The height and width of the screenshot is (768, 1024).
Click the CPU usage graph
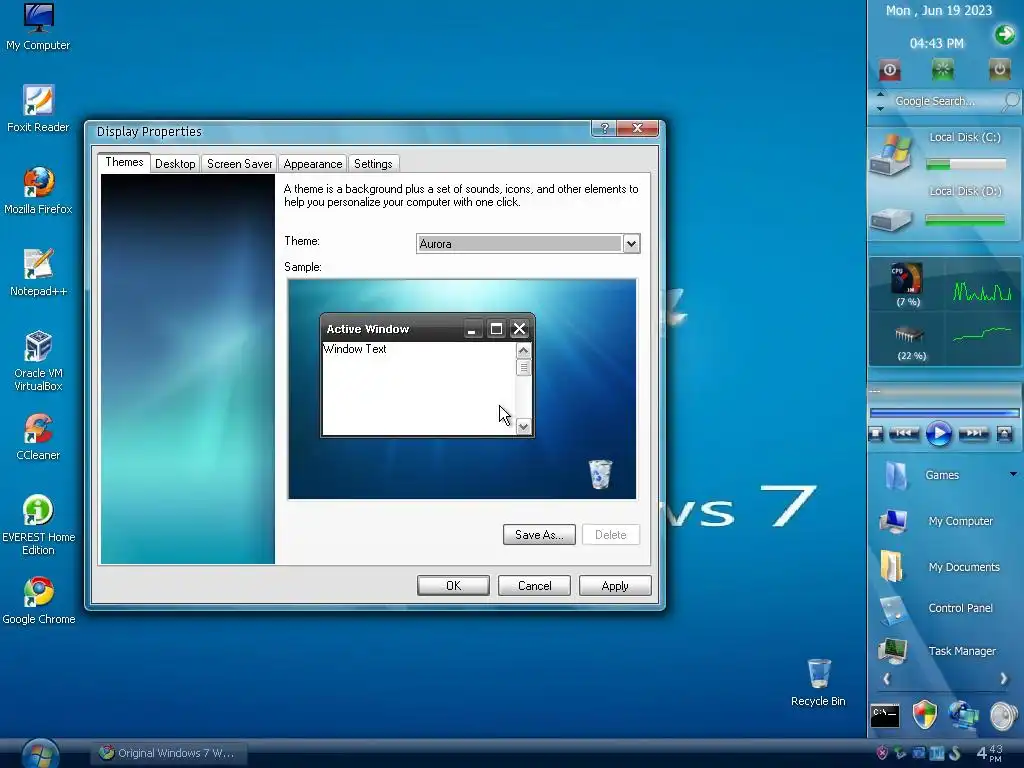982,292
